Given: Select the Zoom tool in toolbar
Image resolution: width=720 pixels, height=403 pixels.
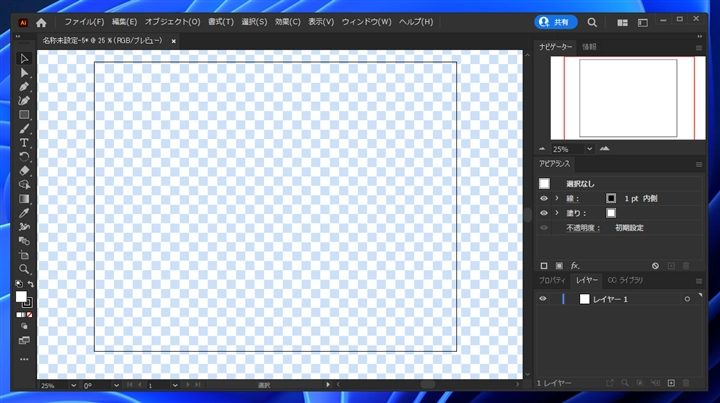Looking at the screenshot, I should click(x=24, y=269).
